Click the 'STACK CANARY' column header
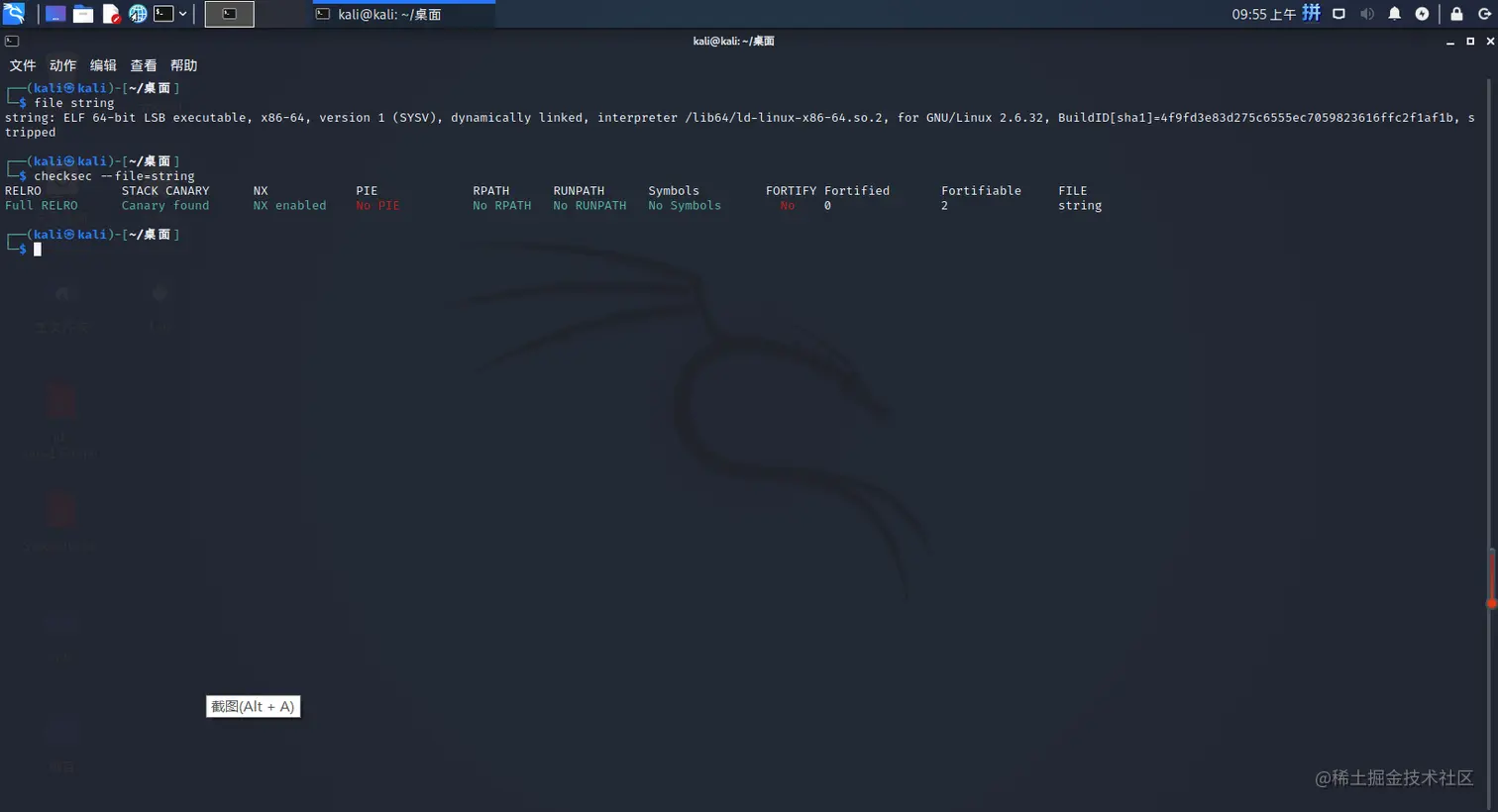 point(165,191)
